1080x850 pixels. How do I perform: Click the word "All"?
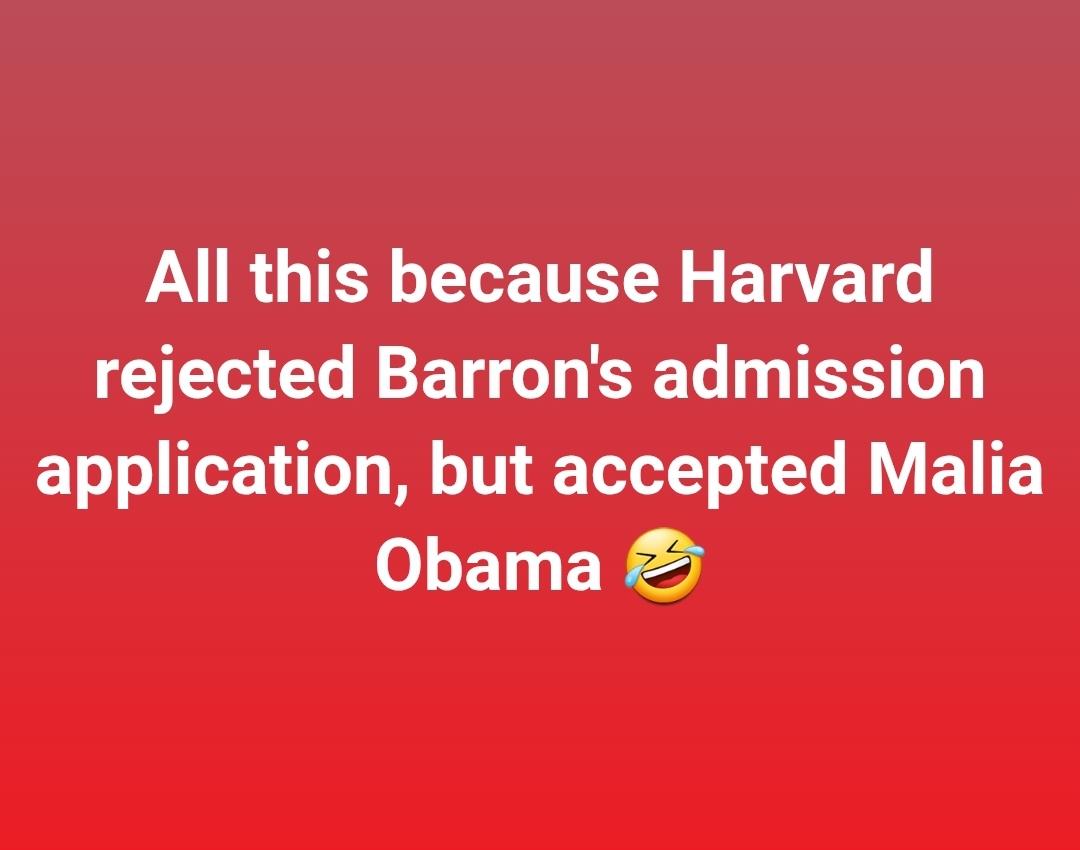[187, 278]
